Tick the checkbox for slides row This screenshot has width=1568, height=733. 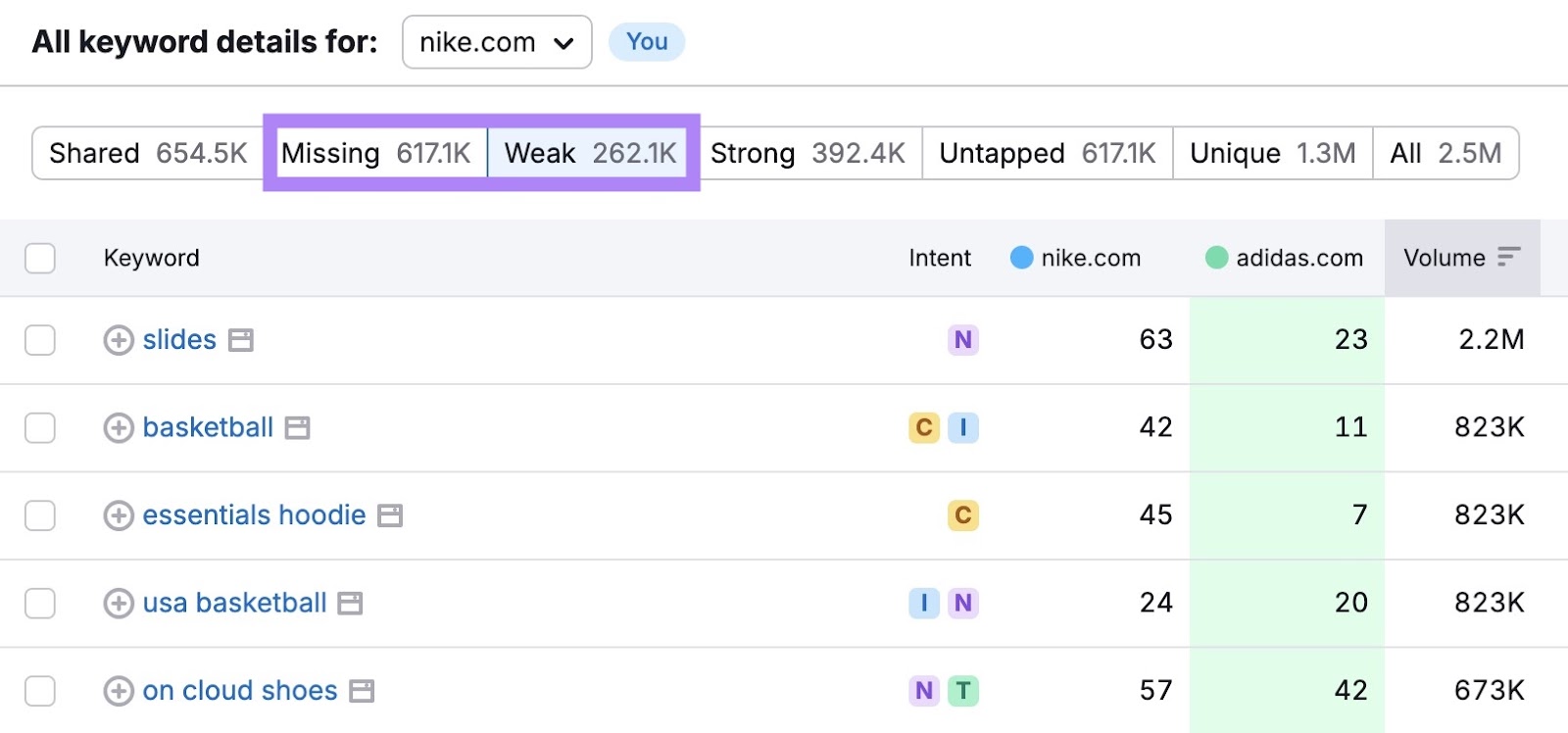coord(40,340)
